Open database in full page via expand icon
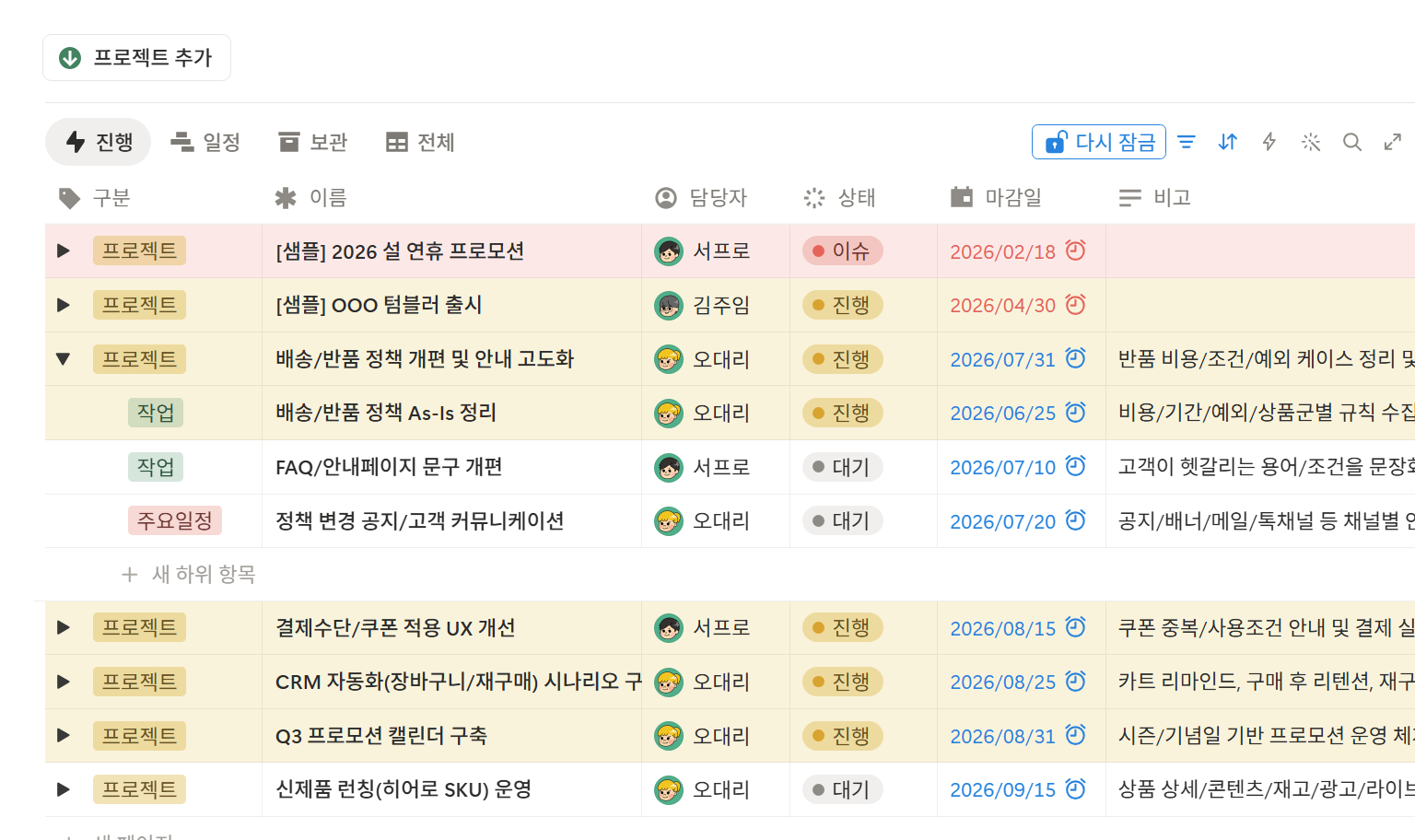 pyautogui.click(x=1393, y=142)
